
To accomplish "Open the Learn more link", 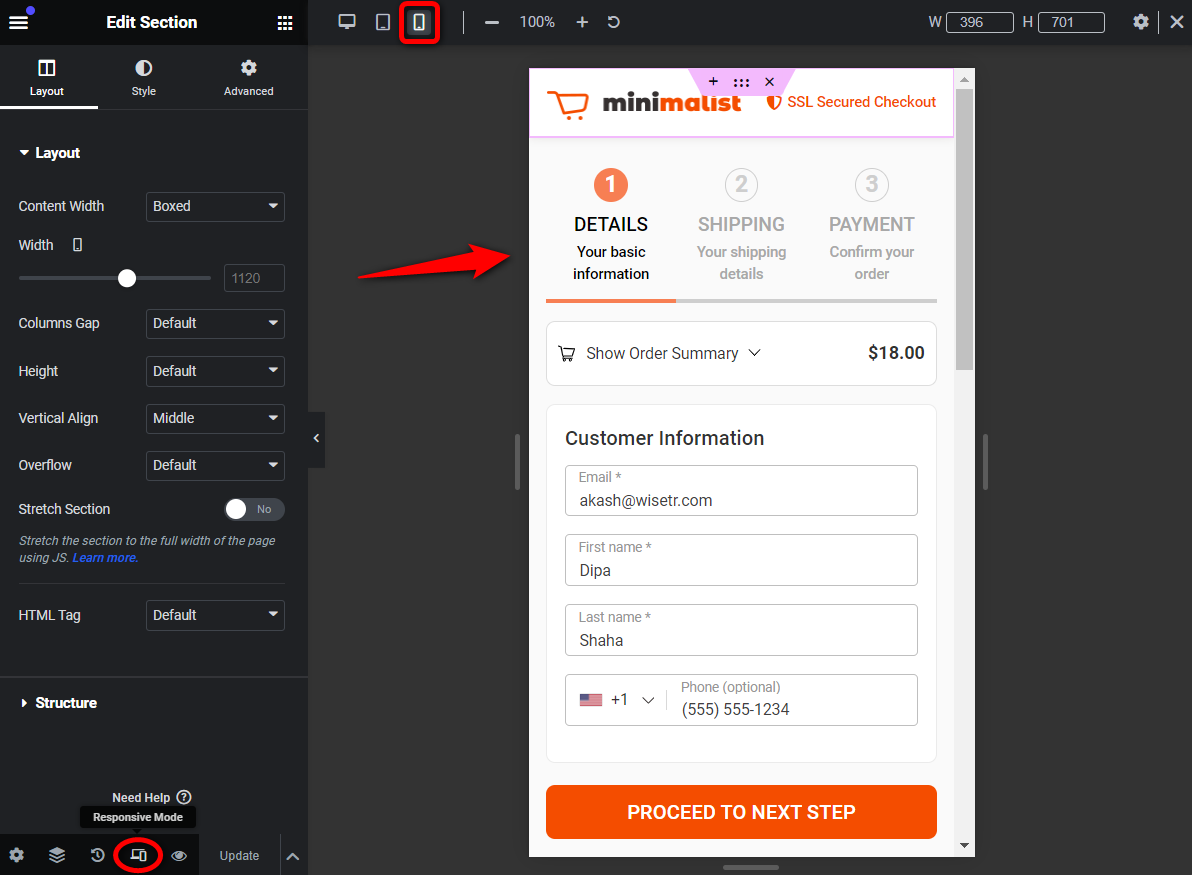I will click(x=105, y=557).
